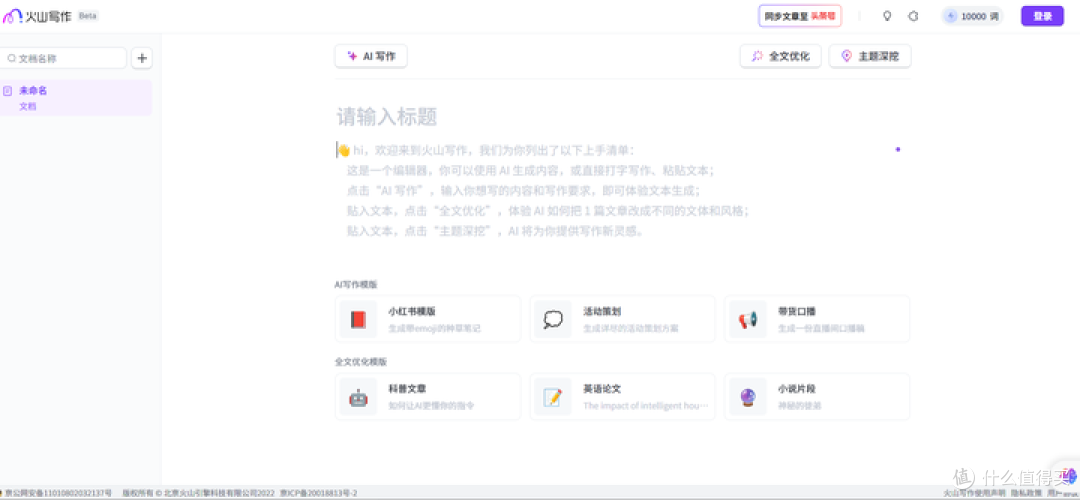
Task: Open the 京ICP备20018813号-2 footer link
Action: pos(318,493)
